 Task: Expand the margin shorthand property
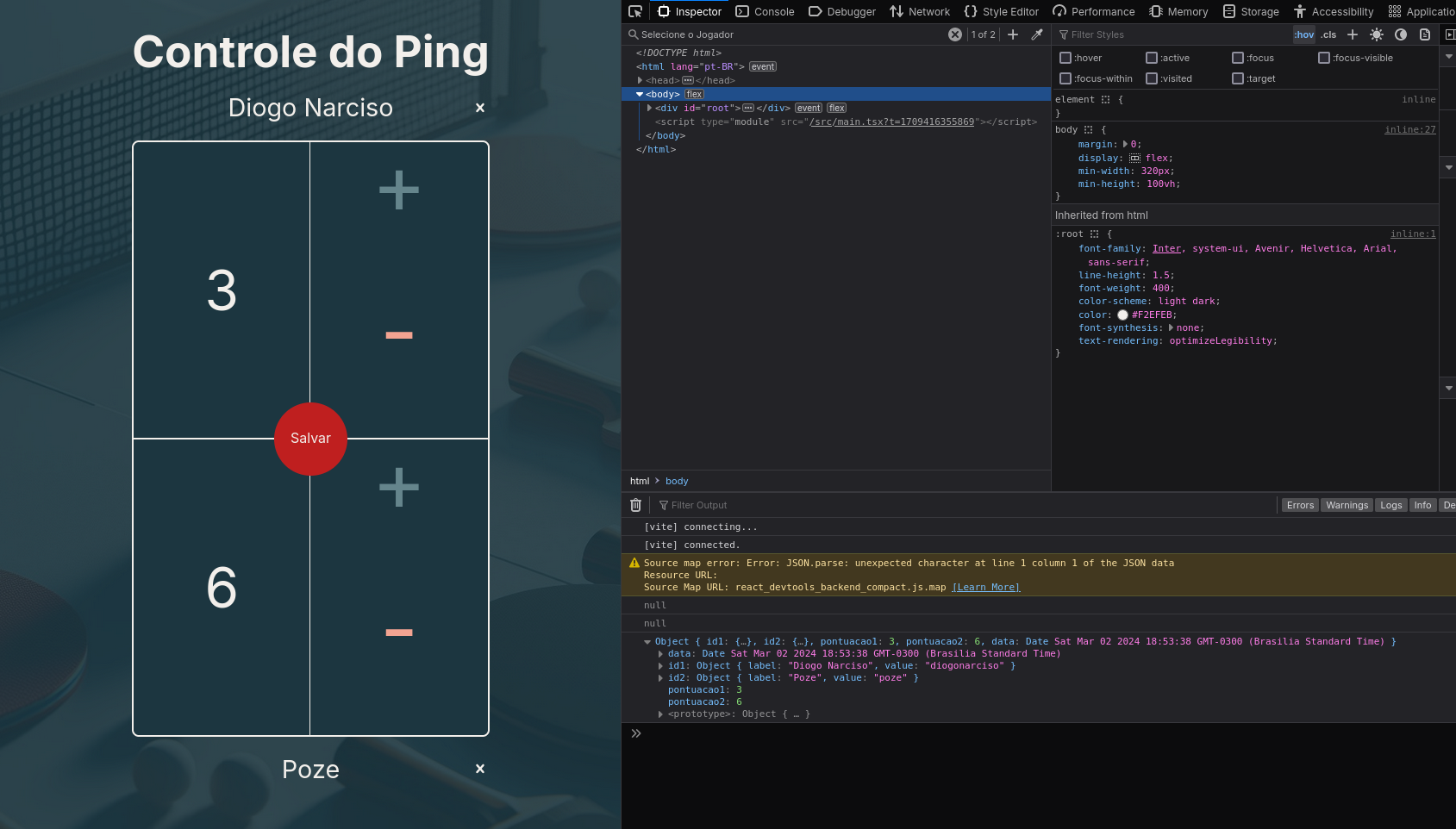[1126, 145]
